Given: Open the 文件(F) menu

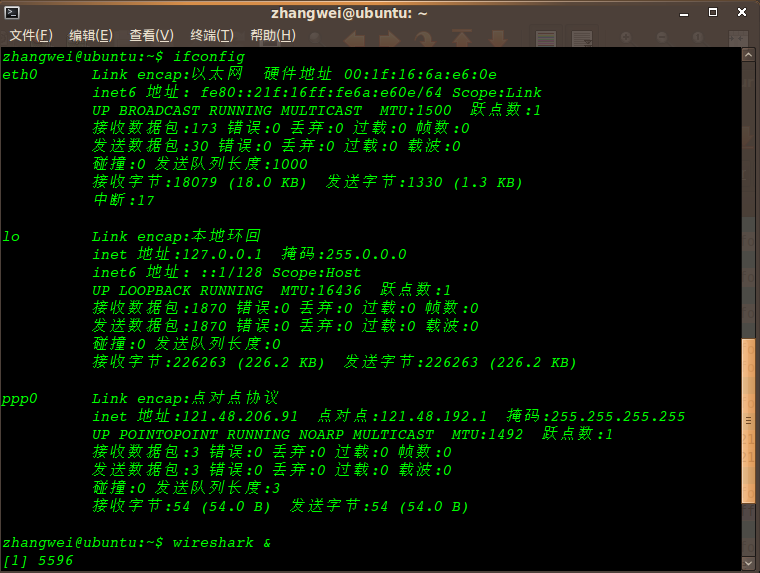Looking at the screenshot, I should (x=31, y=35).
